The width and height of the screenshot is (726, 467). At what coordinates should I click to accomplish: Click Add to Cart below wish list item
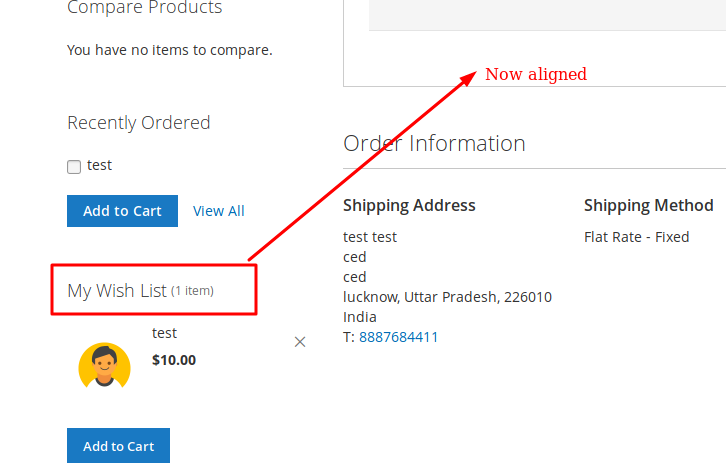(119, 446)
